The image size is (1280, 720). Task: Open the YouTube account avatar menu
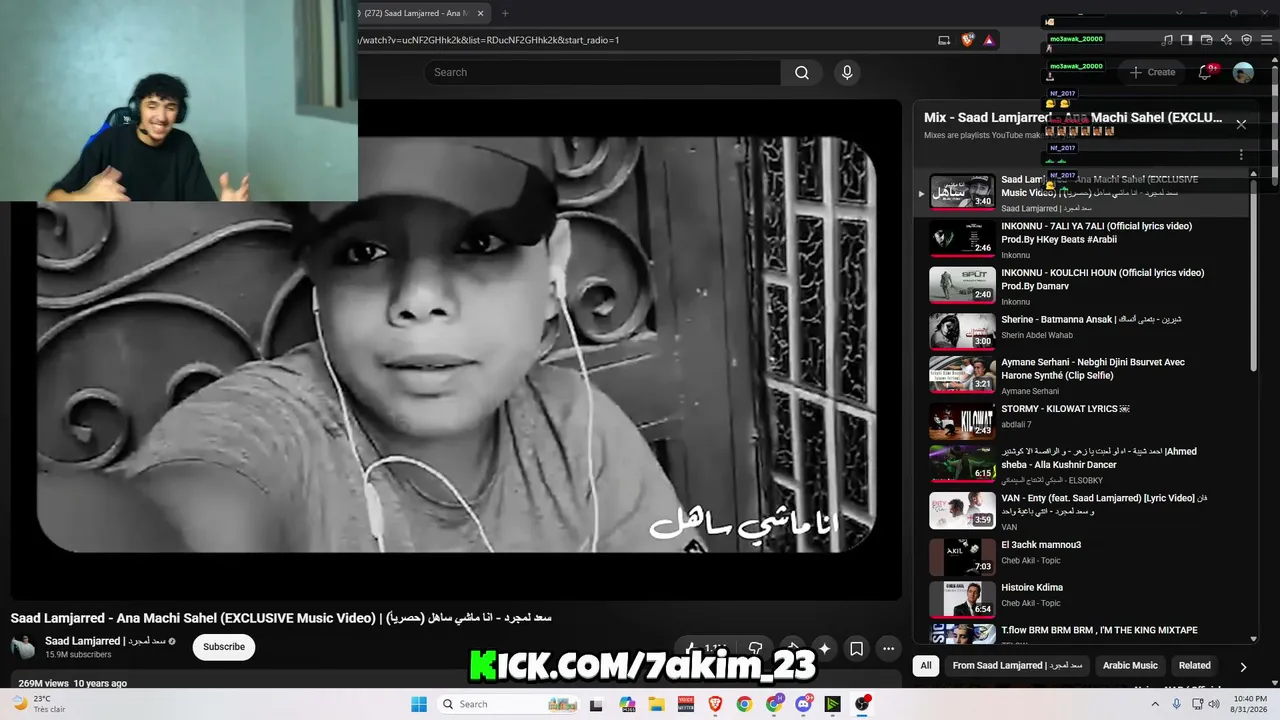coord(1243,72)
